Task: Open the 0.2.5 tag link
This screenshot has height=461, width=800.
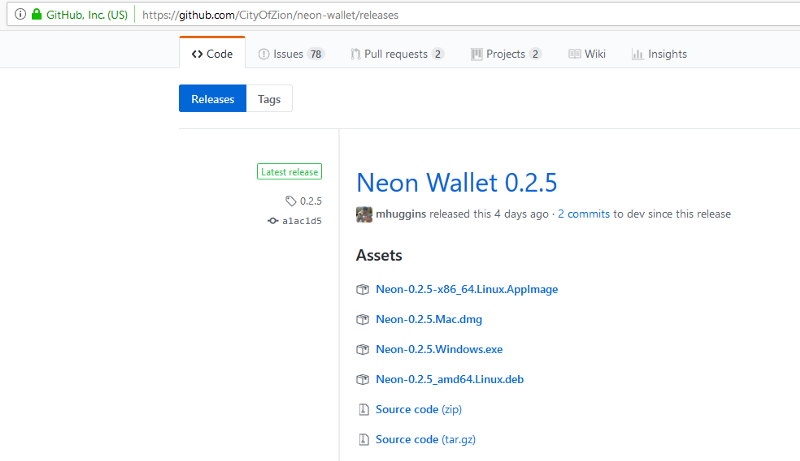Action: pos(311,201)
